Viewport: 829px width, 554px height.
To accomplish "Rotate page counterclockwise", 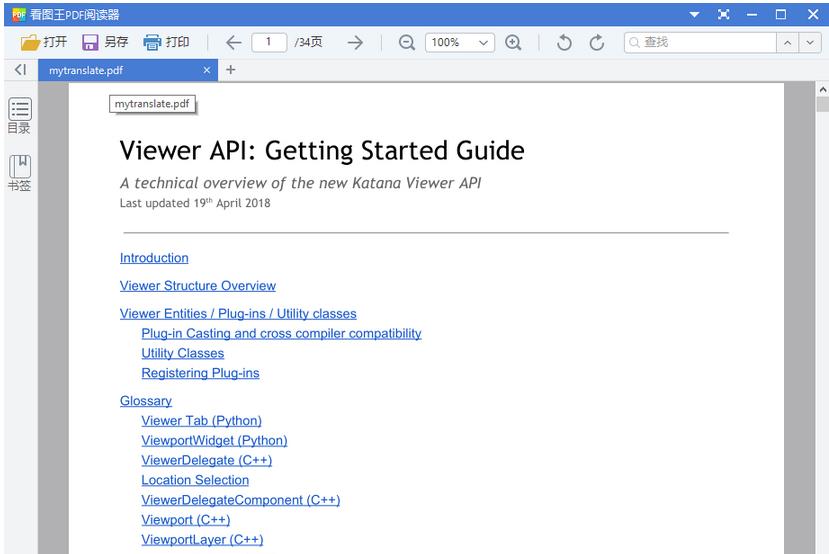I will [564, 42].
